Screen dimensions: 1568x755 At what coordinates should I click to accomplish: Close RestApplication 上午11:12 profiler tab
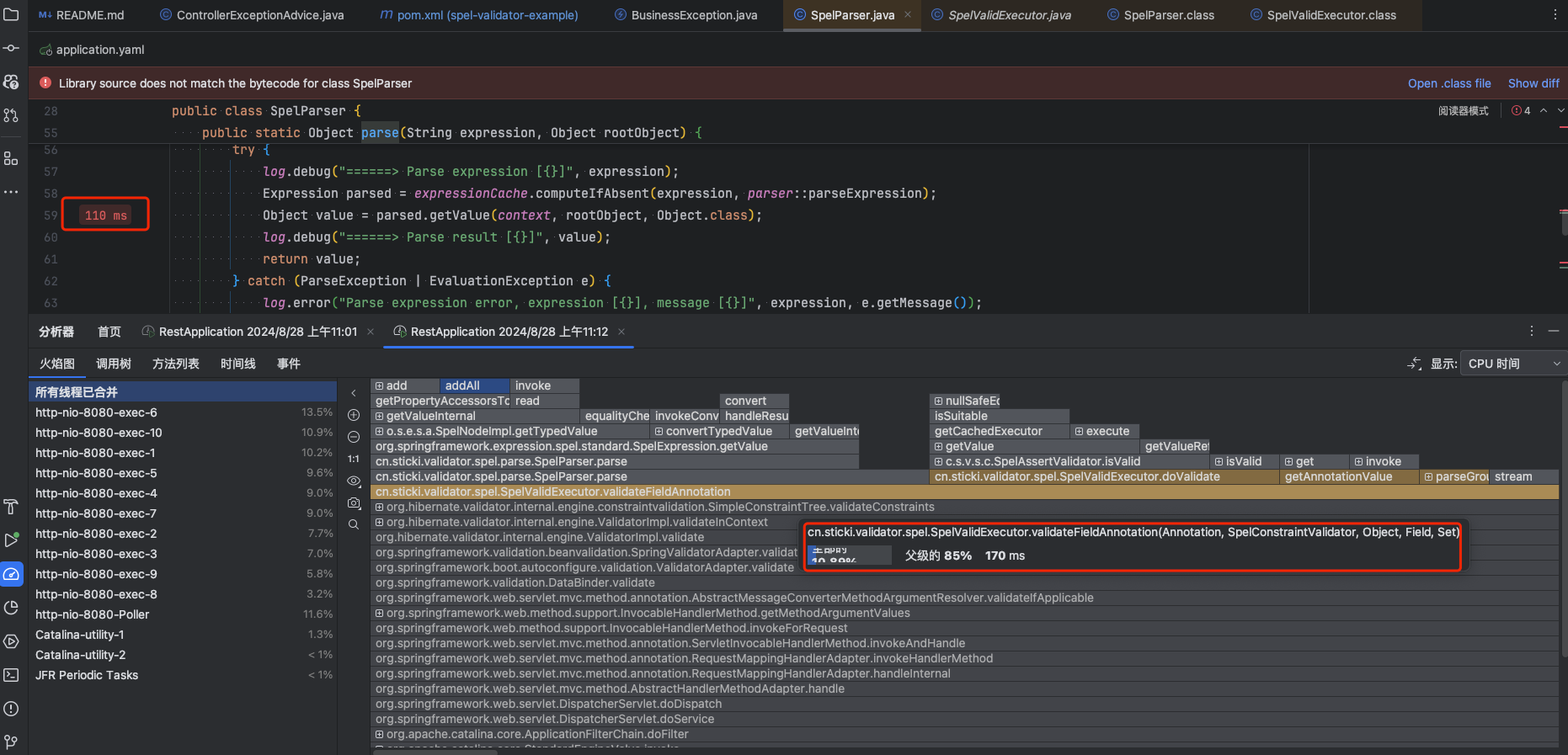[x=621, y=332]
